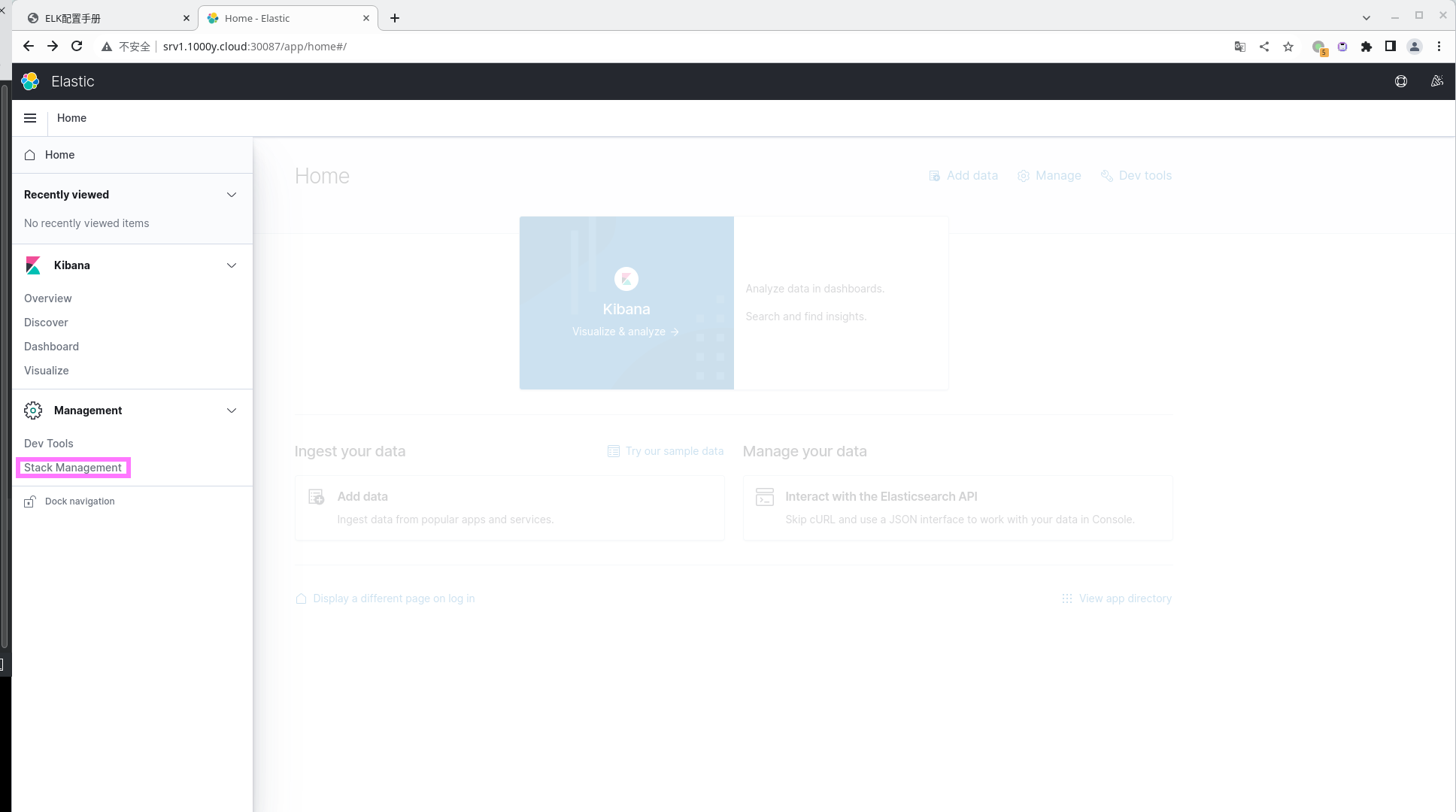The height and width of the screenshot is (812, 1456).
Task: Open the help menu icon in header
Action: pos(1401,81)
